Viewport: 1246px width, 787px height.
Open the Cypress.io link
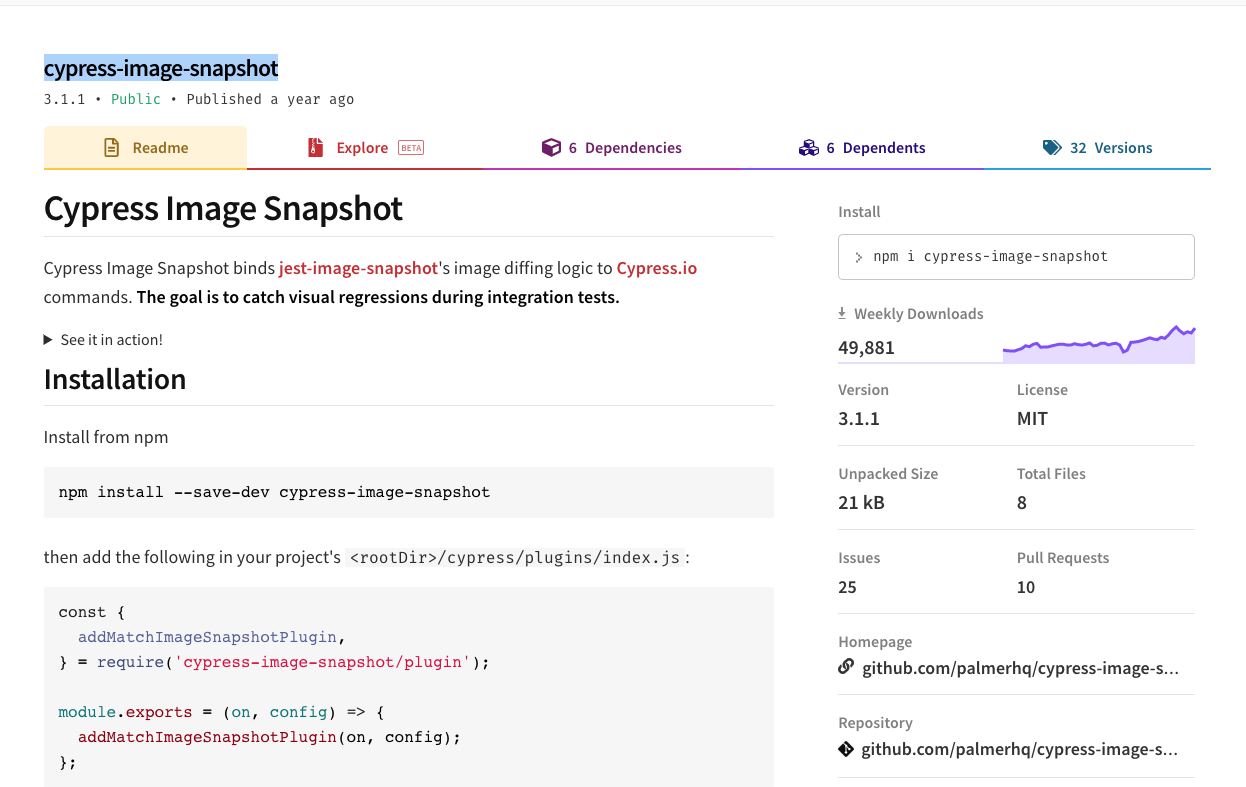point(657,268)
